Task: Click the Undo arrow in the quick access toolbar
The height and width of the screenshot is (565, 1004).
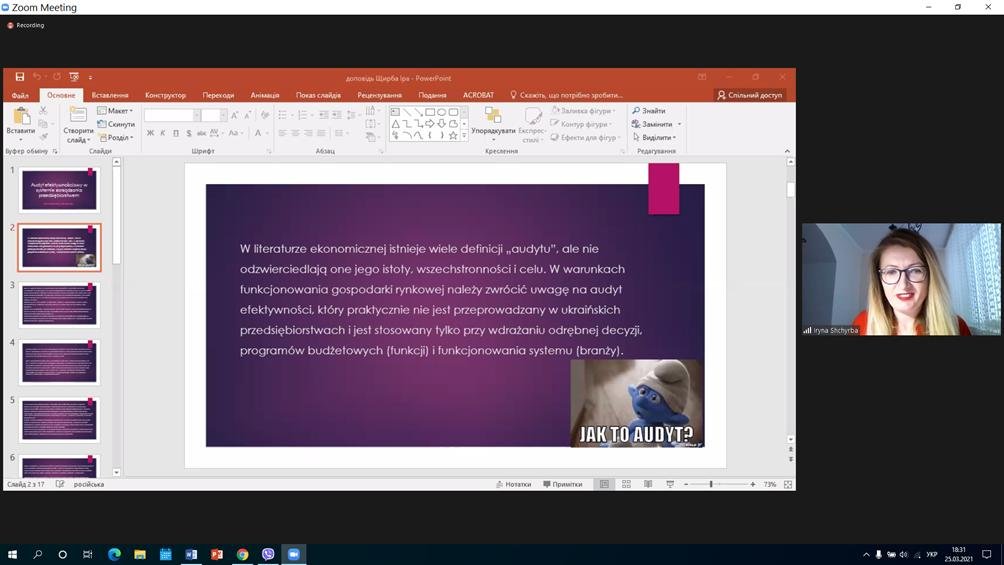Action: 36,77
